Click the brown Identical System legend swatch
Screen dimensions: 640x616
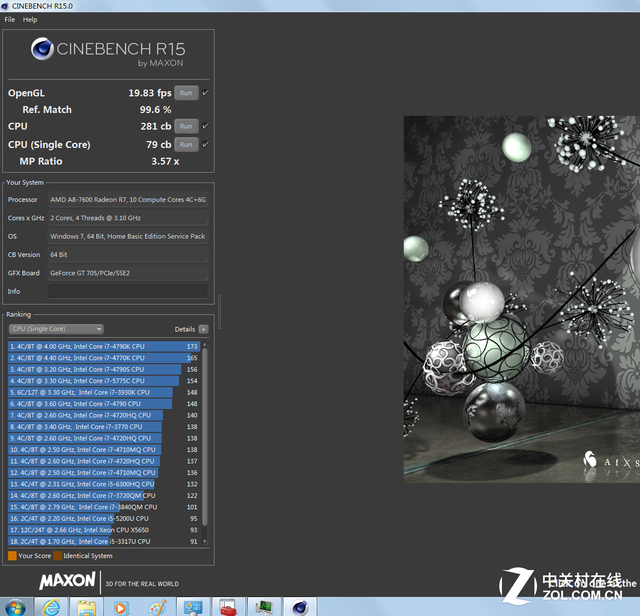(58, 556)
